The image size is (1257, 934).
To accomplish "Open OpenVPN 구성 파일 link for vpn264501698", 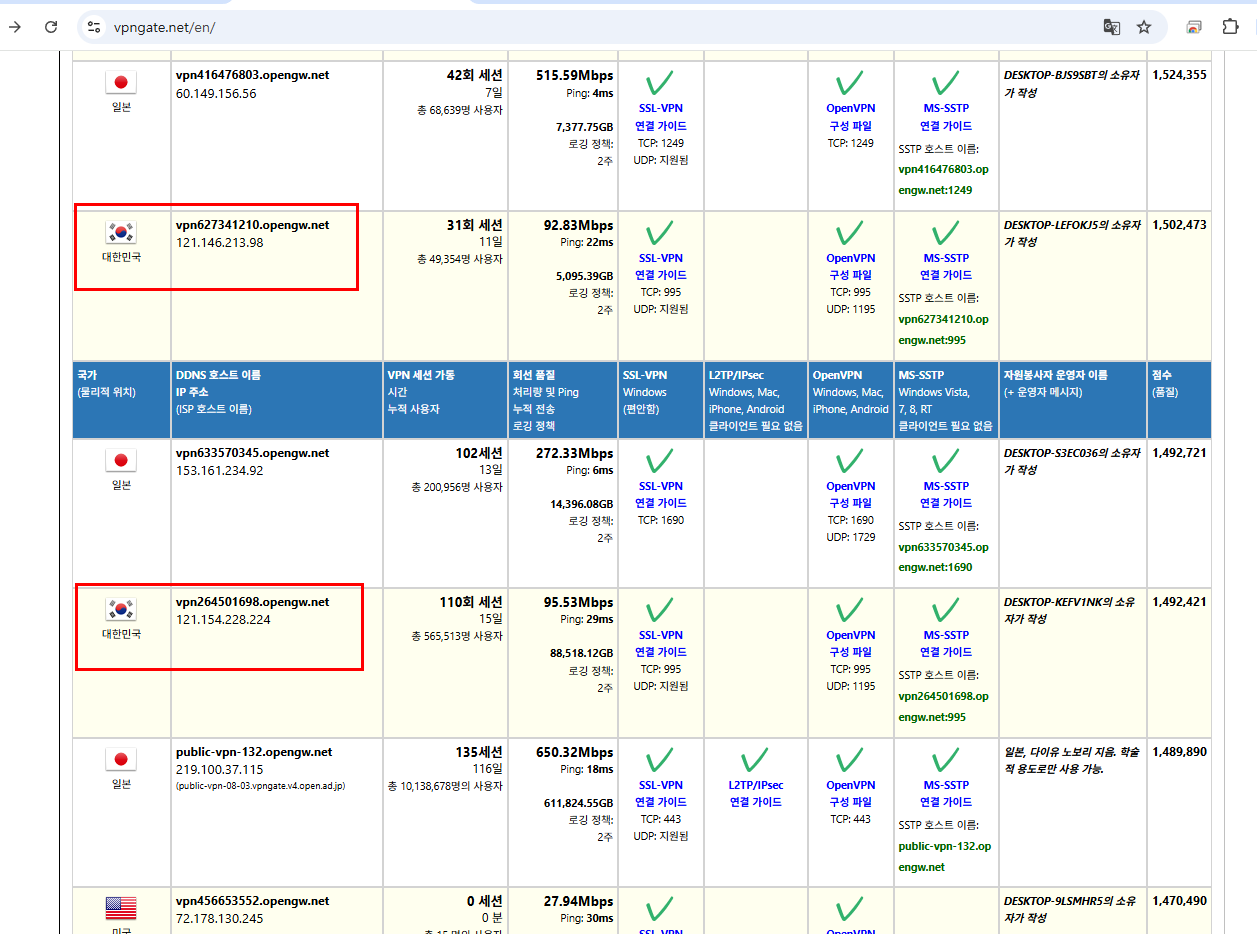I will (x=850, y=643).
